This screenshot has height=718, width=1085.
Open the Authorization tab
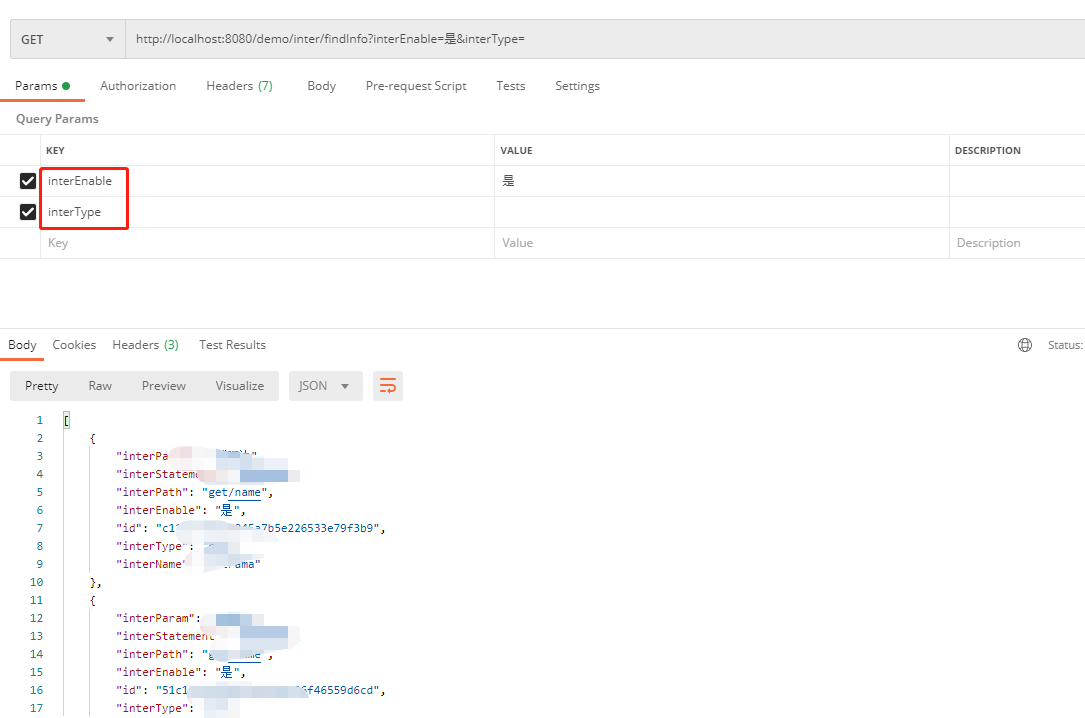138,86
